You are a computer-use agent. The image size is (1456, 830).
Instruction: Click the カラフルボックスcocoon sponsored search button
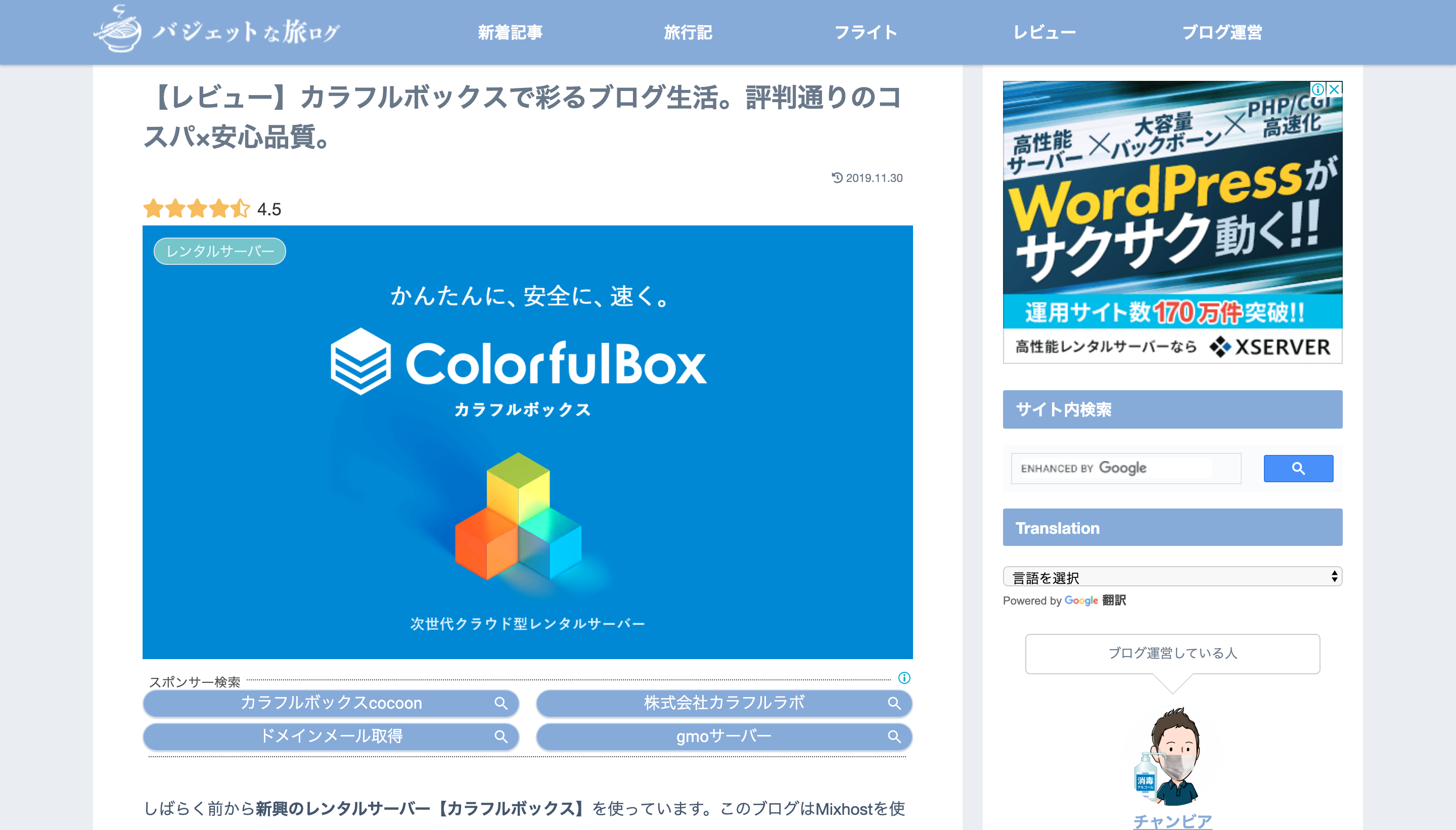[331, 703]
